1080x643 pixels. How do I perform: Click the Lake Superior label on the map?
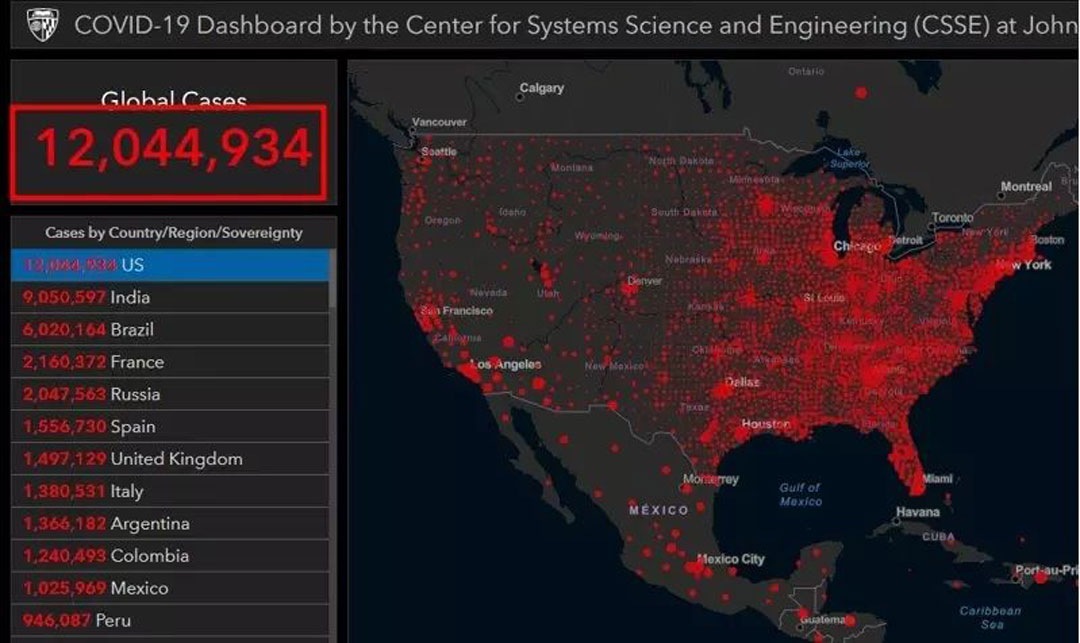click(x=849, y=158)
